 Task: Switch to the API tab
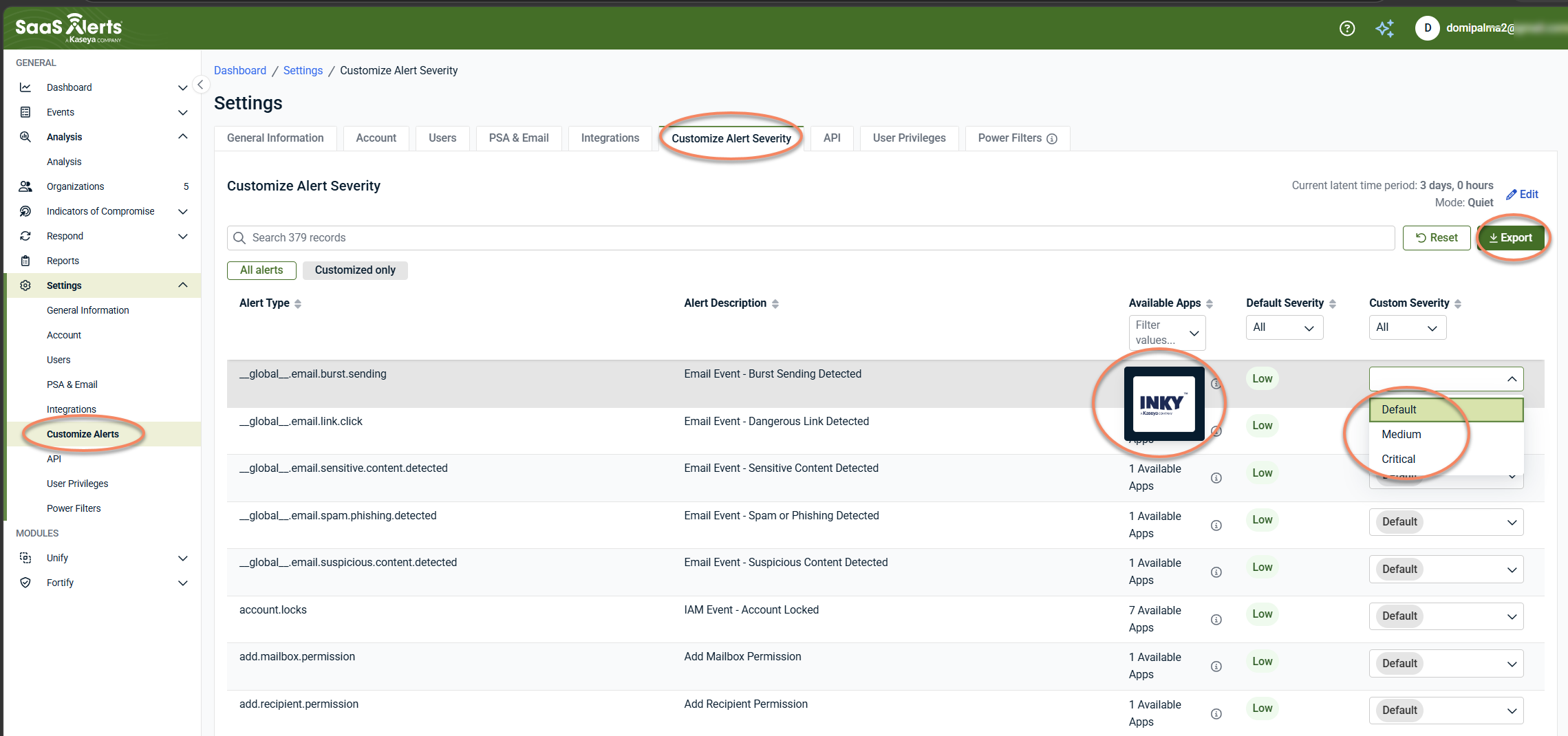point(832,138)
